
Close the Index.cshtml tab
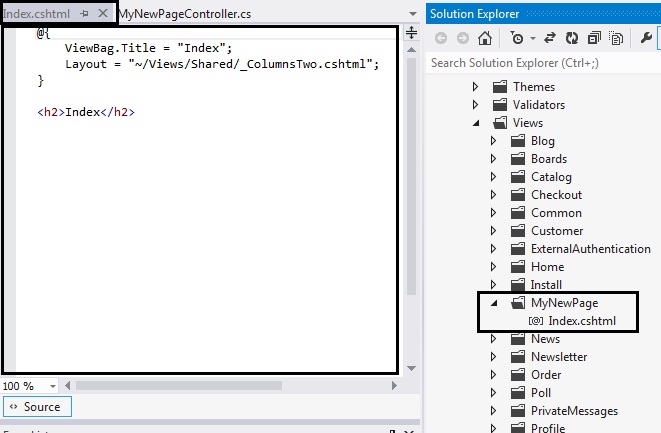click(103, 14)
